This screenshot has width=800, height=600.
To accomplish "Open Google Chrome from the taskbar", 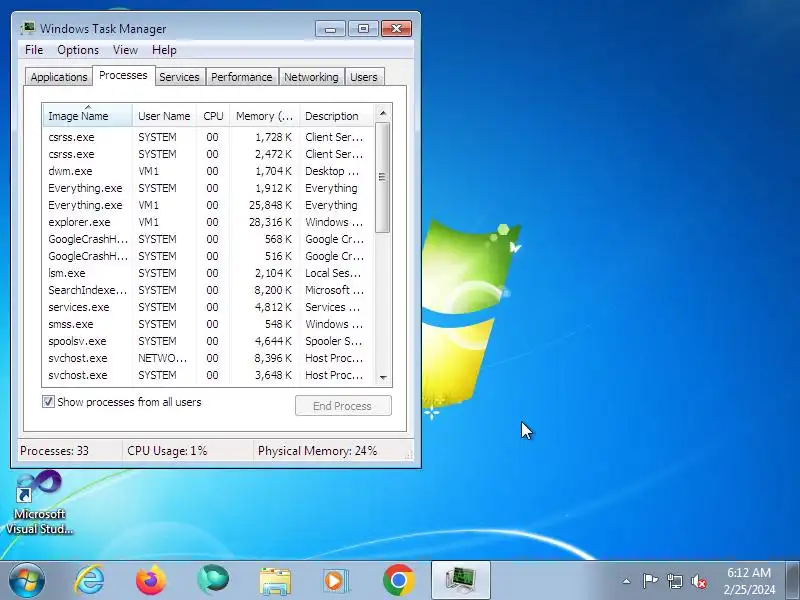I will coord(399,580).
